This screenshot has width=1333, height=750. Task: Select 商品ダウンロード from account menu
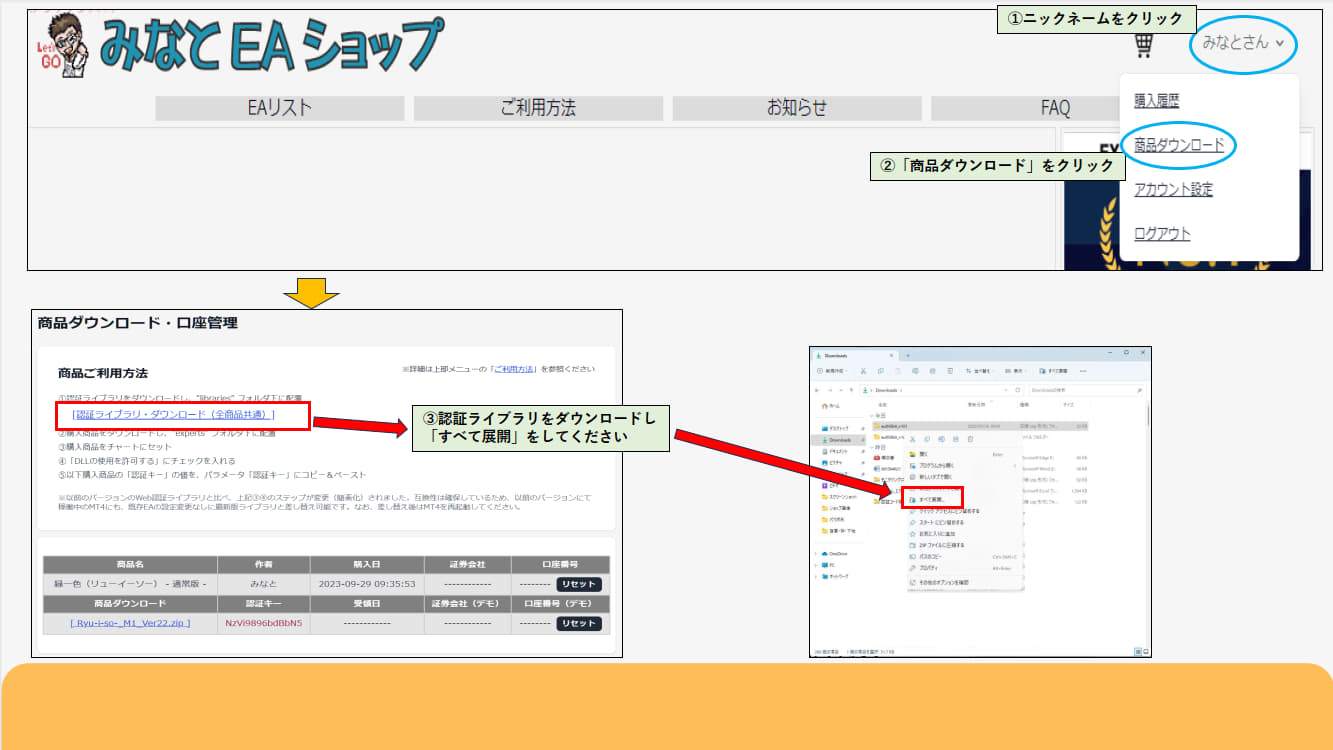[1179, 145]
